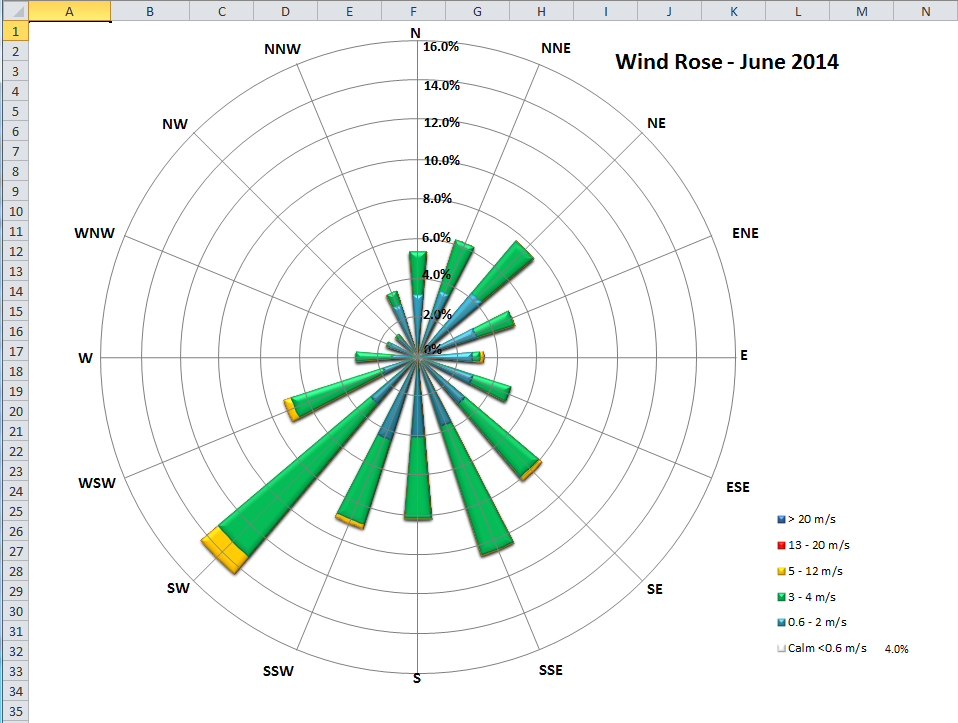Select row 1 header
The width and height of the screenshot is (958, 723).
pos(14,31)
